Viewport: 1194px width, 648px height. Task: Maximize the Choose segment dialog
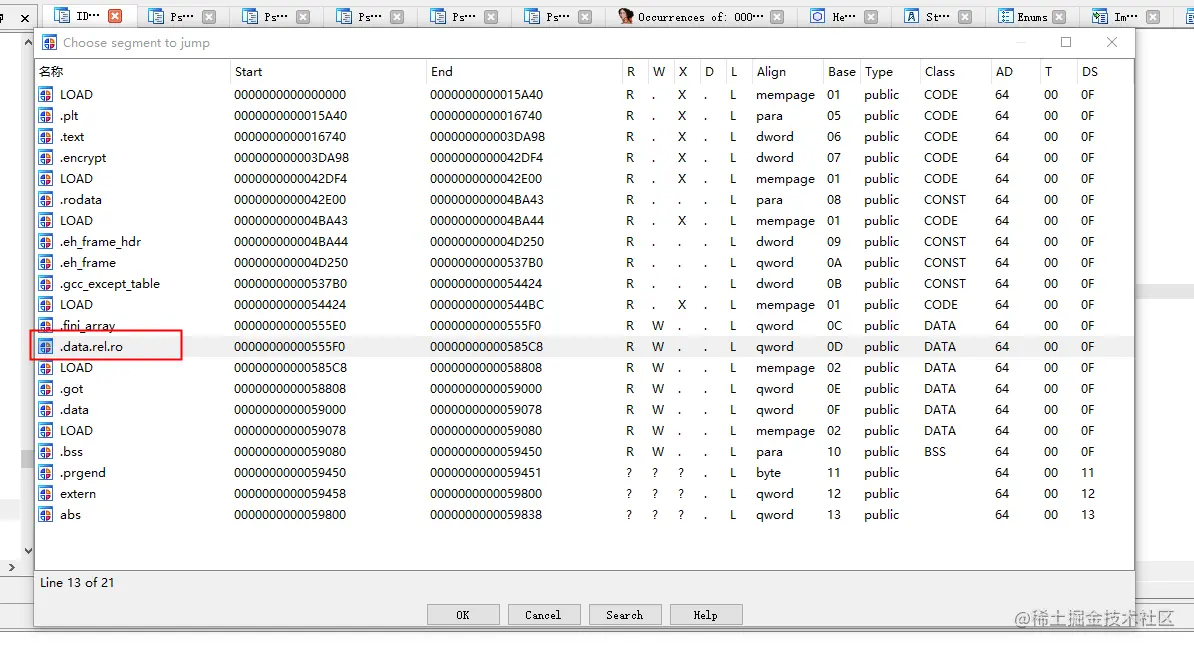click(1066, 43)
